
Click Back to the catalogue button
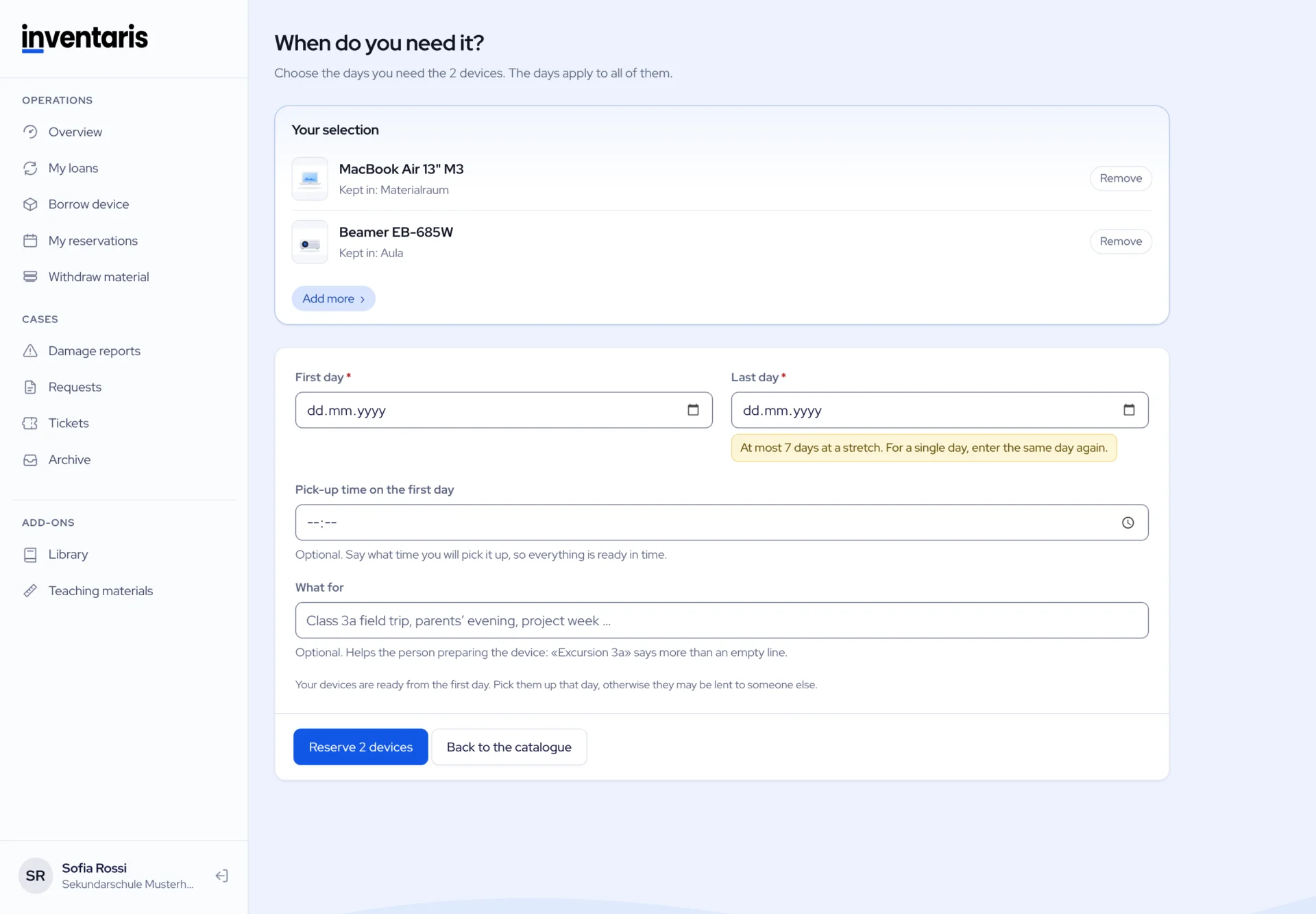pyautogui.click(x=509, y=747)
